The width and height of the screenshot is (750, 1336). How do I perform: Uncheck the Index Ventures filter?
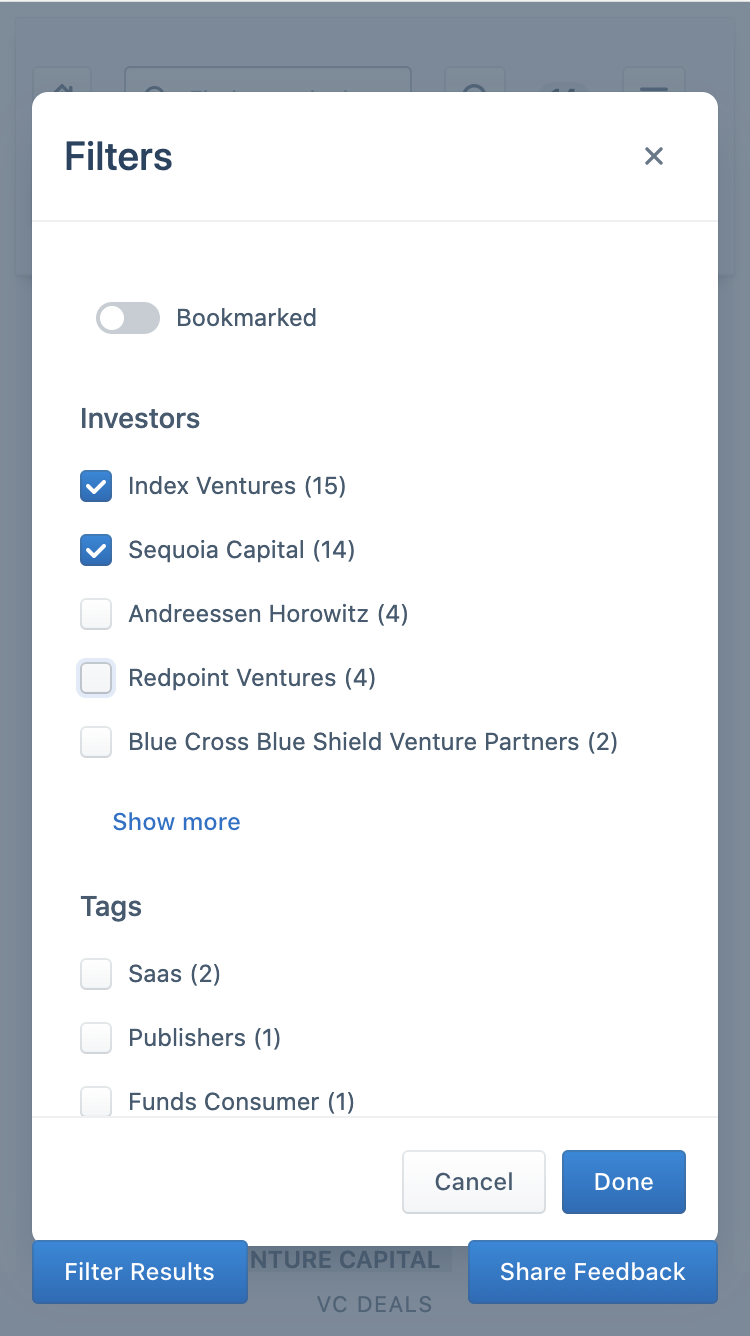(96, 486)
